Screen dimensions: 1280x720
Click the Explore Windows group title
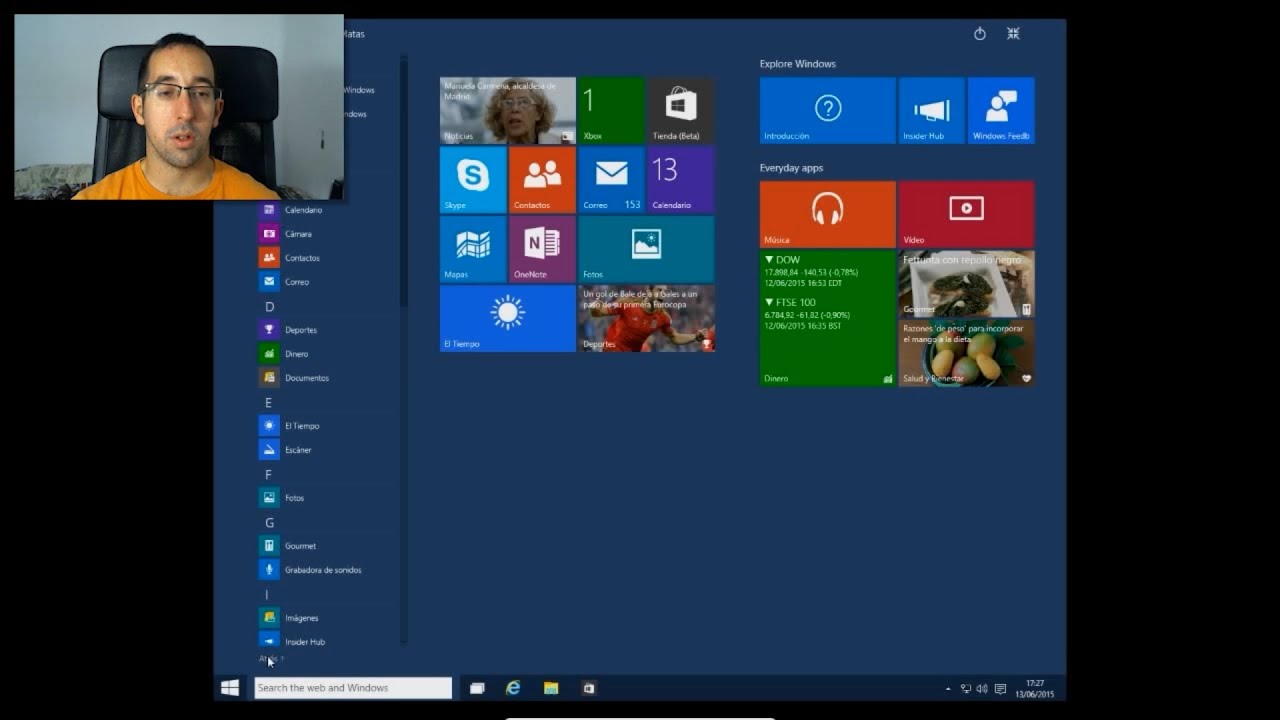tap(797, 64)
